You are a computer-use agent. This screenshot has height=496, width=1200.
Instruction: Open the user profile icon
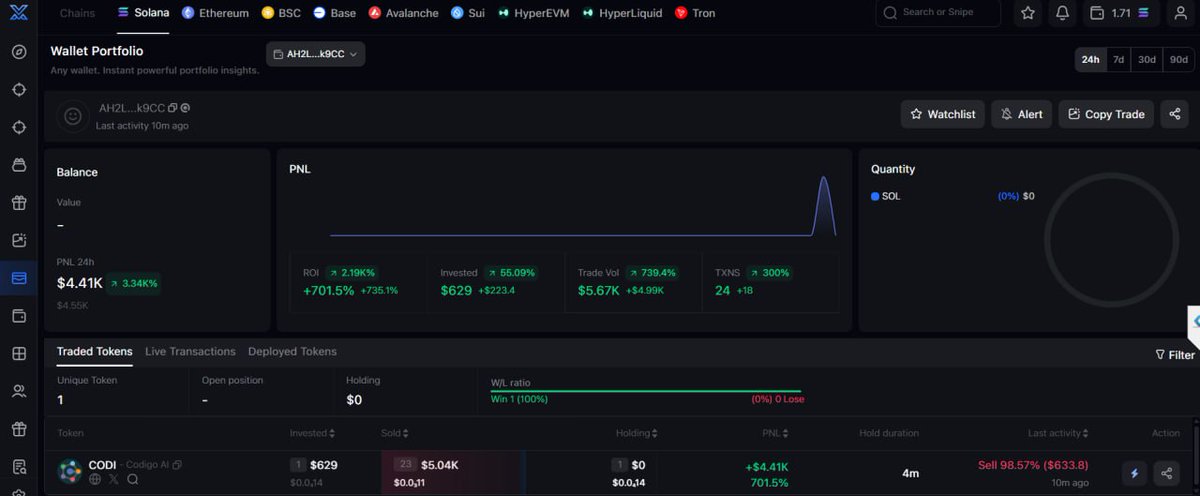point(1181,13)
